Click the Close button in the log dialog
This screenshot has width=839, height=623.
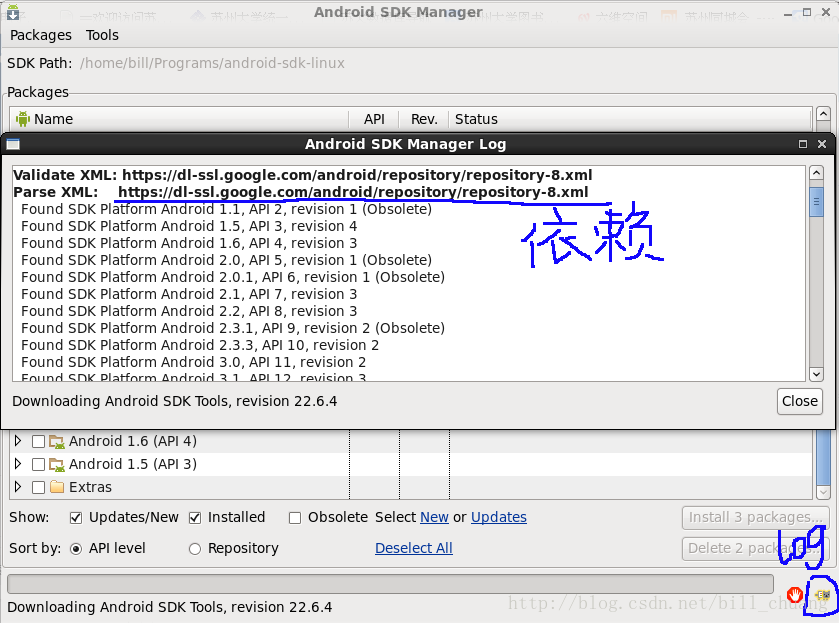[x=800, y=401]
